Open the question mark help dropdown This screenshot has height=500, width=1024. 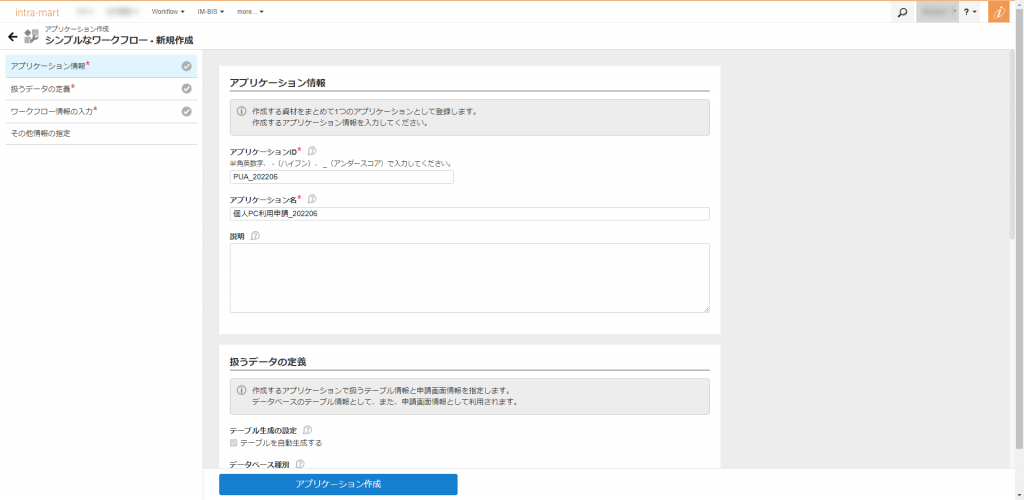point(970,12)
